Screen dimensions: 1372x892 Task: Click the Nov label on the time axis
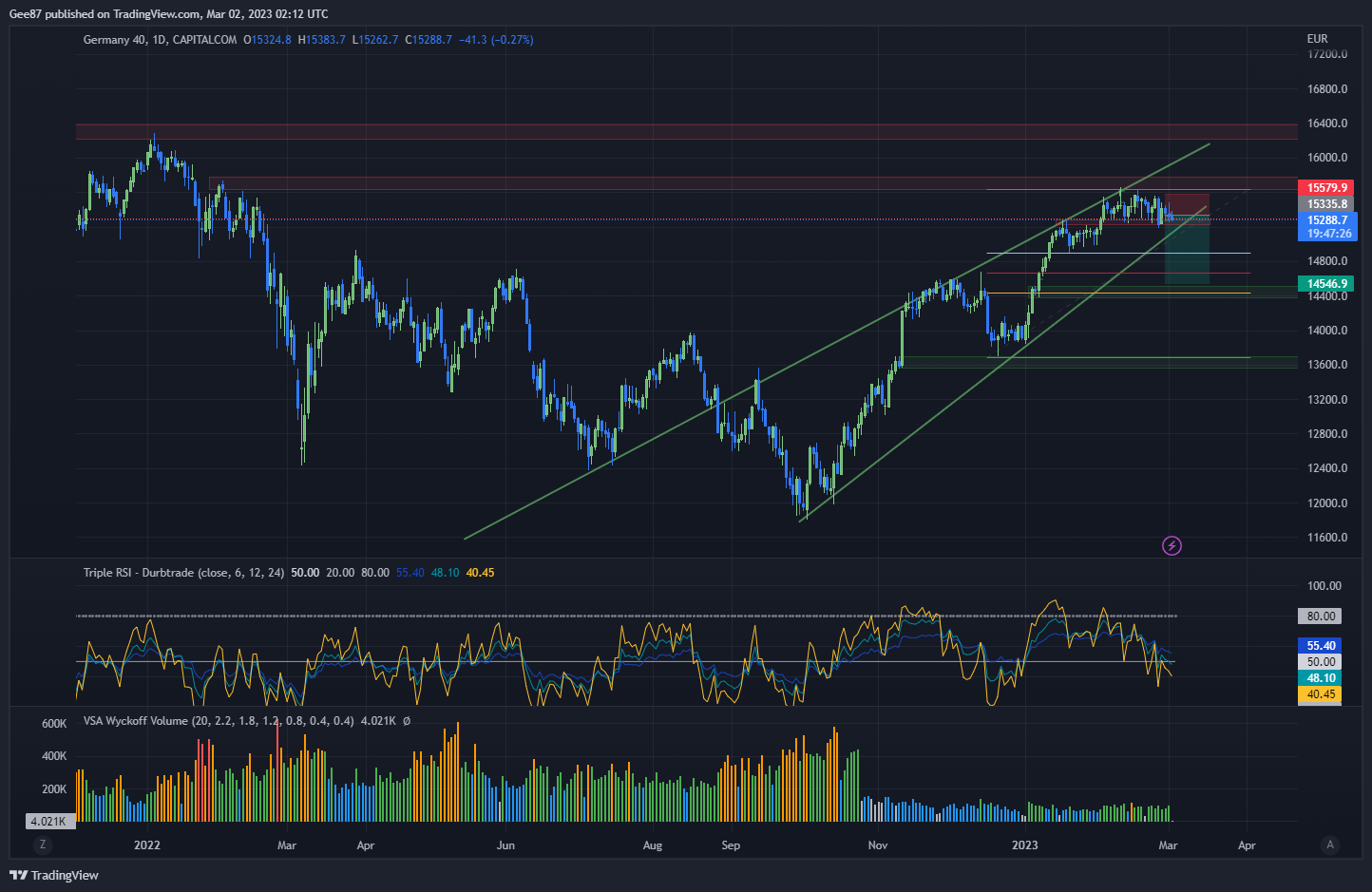[x=878, y=845]
